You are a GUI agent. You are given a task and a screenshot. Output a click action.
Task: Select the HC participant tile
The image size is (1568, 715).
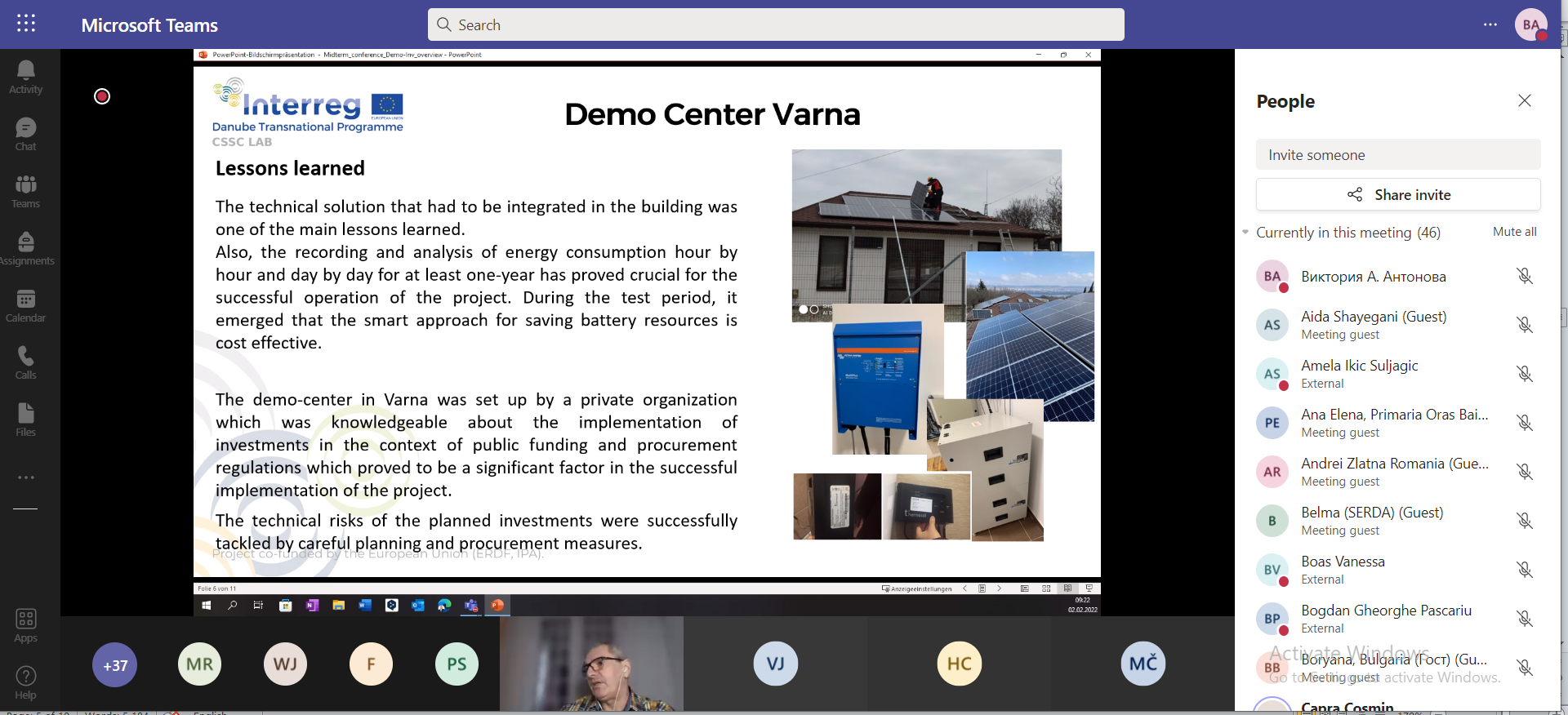pyautogui.click(x=960, y=664)
